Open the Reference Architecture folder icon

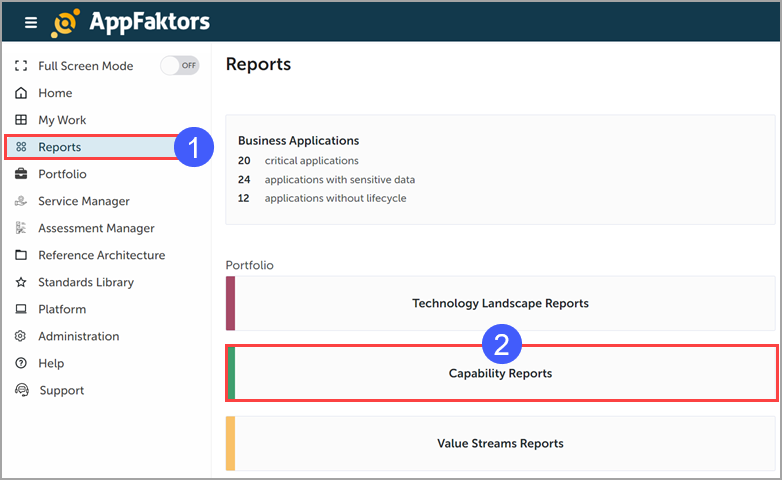point(21,255)
